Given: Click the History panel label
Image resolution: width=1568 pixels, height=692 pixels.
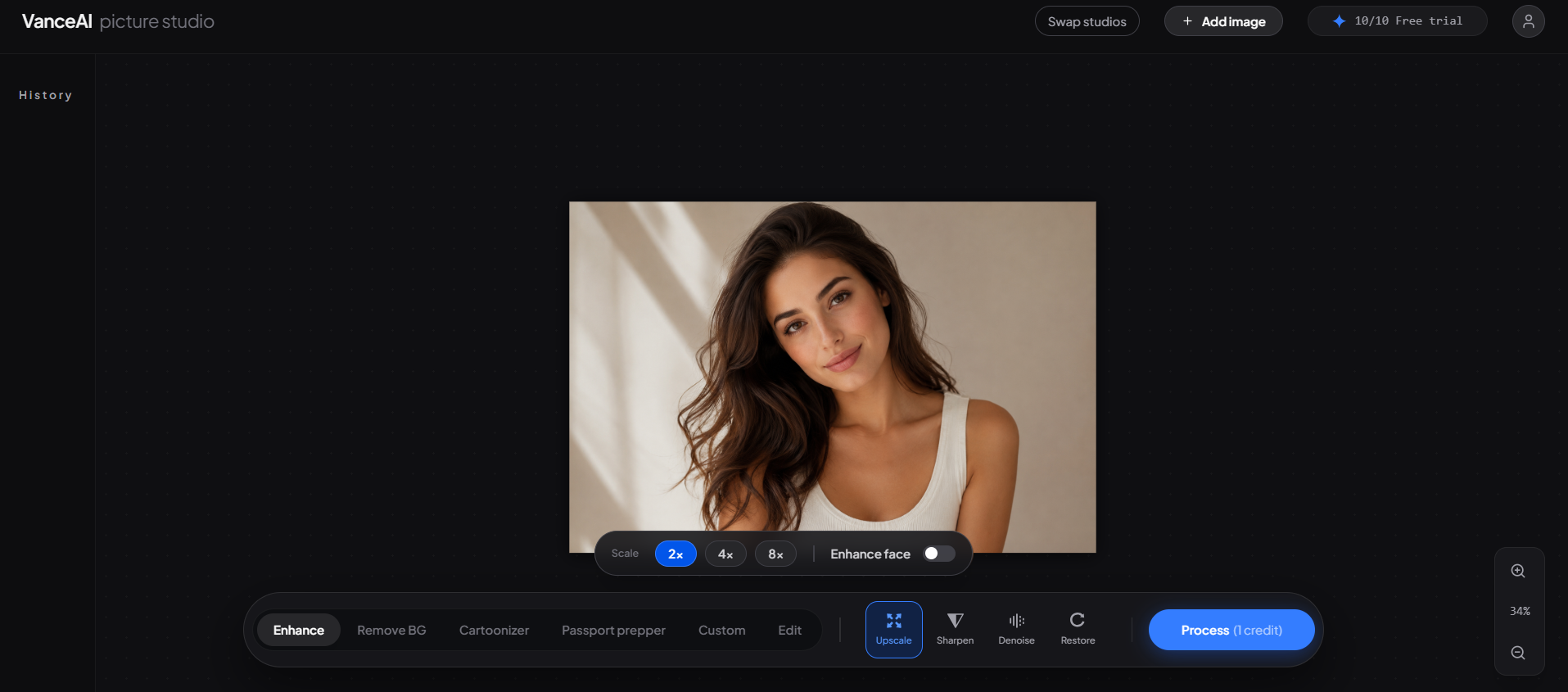Looking at the screenshot, I should tap(46, 95).
